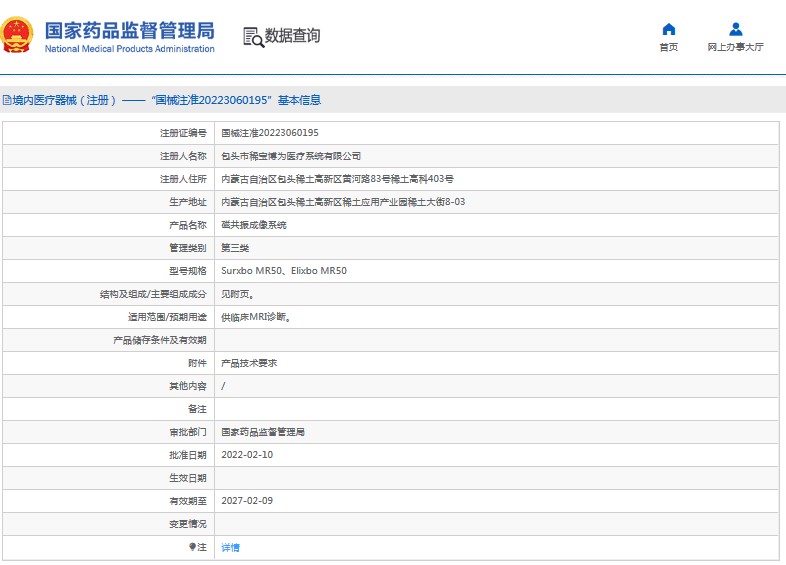
Task: Click the 有效期至 label
Action: (x=187, y=501)
